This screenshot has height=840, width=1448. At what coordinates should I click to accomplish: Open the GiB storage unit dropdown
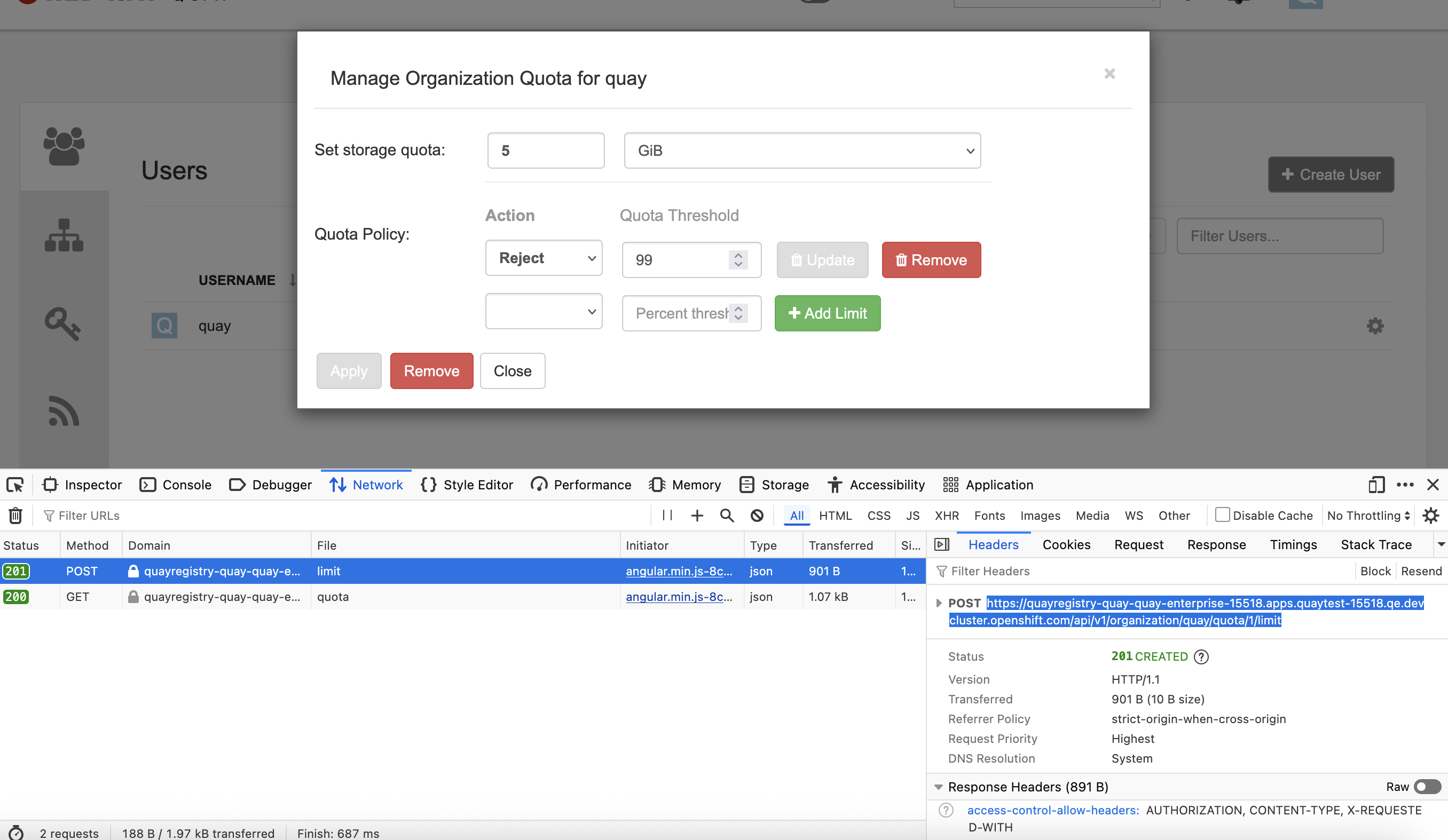(x=801, y=150)
